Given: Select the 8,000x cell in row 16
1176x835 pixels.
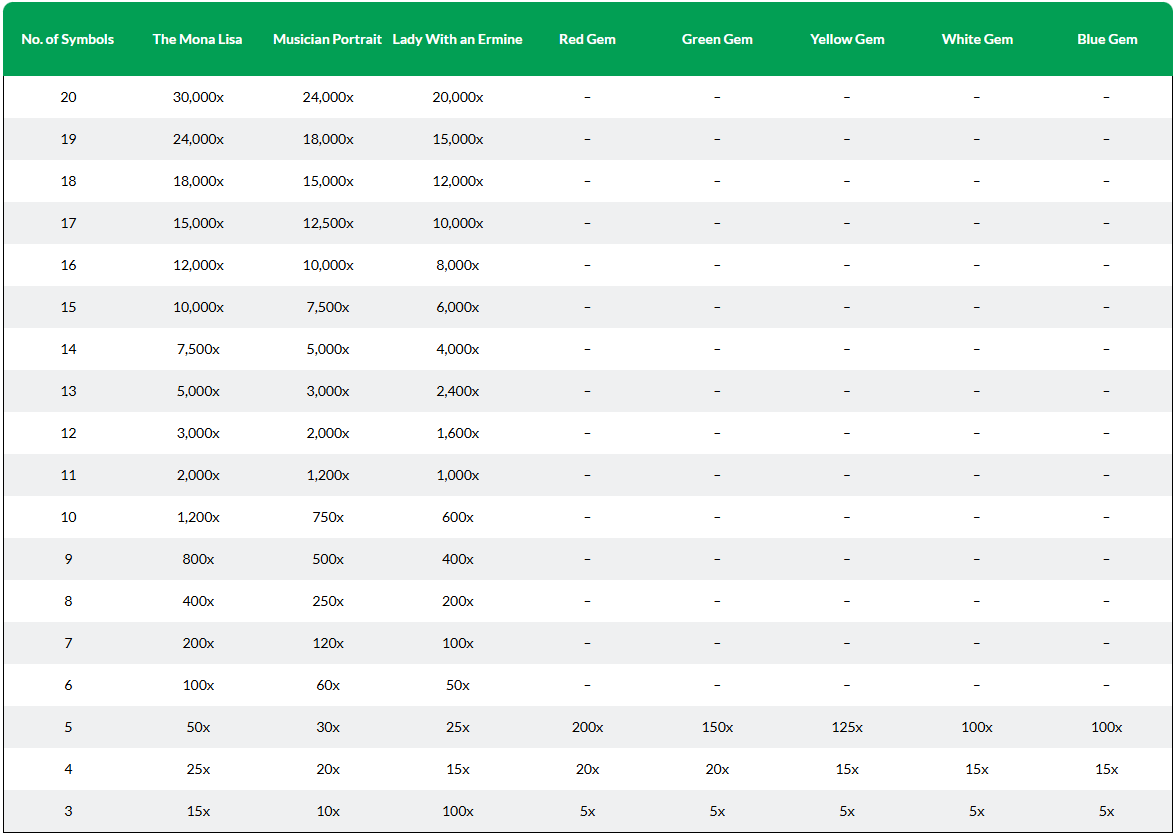Looking at the screenshot, I should click(x=458, y=266).
